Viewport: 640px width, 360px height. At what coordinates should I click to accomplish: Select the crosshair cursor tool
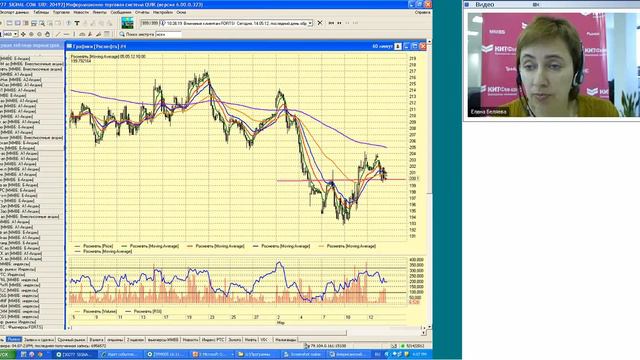[23, 34]
